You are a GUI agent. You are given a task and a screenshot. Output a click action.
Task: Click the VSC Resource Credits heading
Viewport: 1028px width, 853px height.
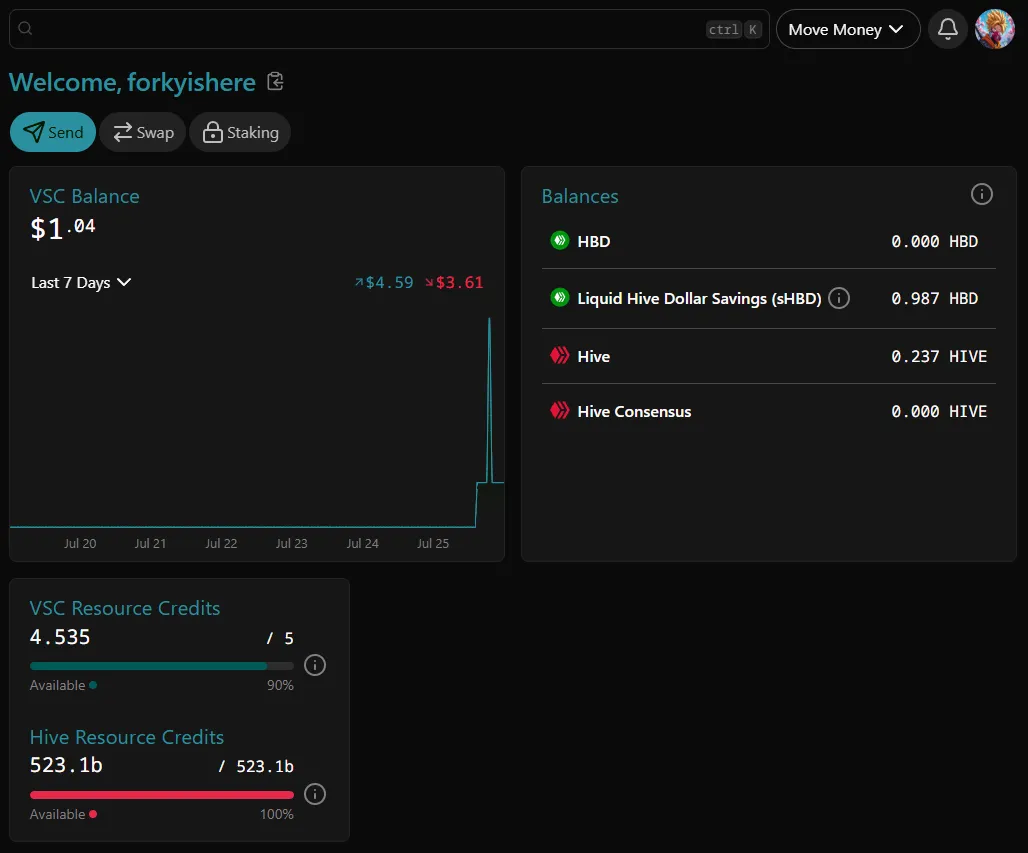[125, 608]
